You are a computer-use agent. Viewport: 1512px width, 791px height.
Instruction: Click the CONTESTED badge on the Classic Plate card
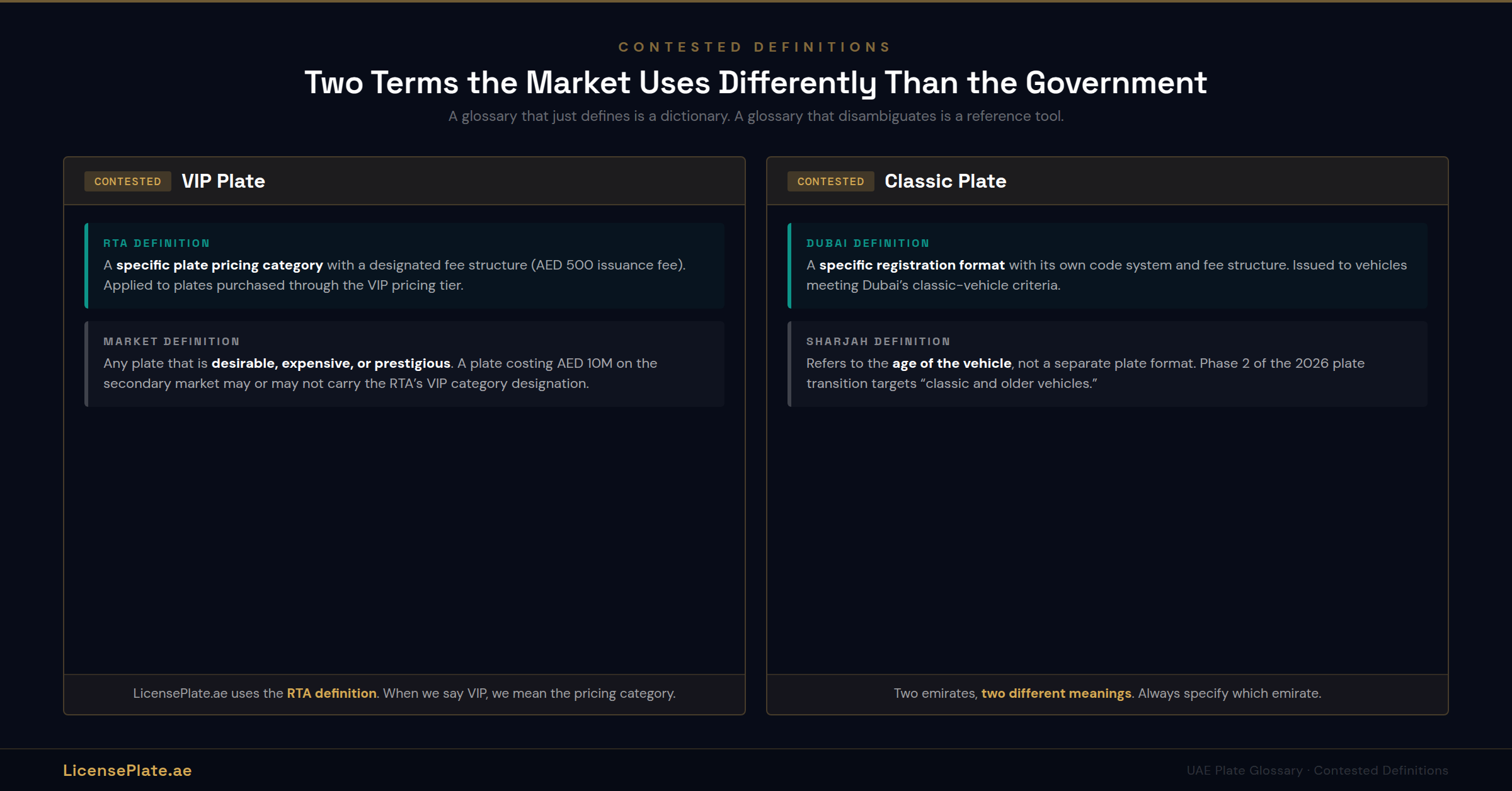point(830,181)
